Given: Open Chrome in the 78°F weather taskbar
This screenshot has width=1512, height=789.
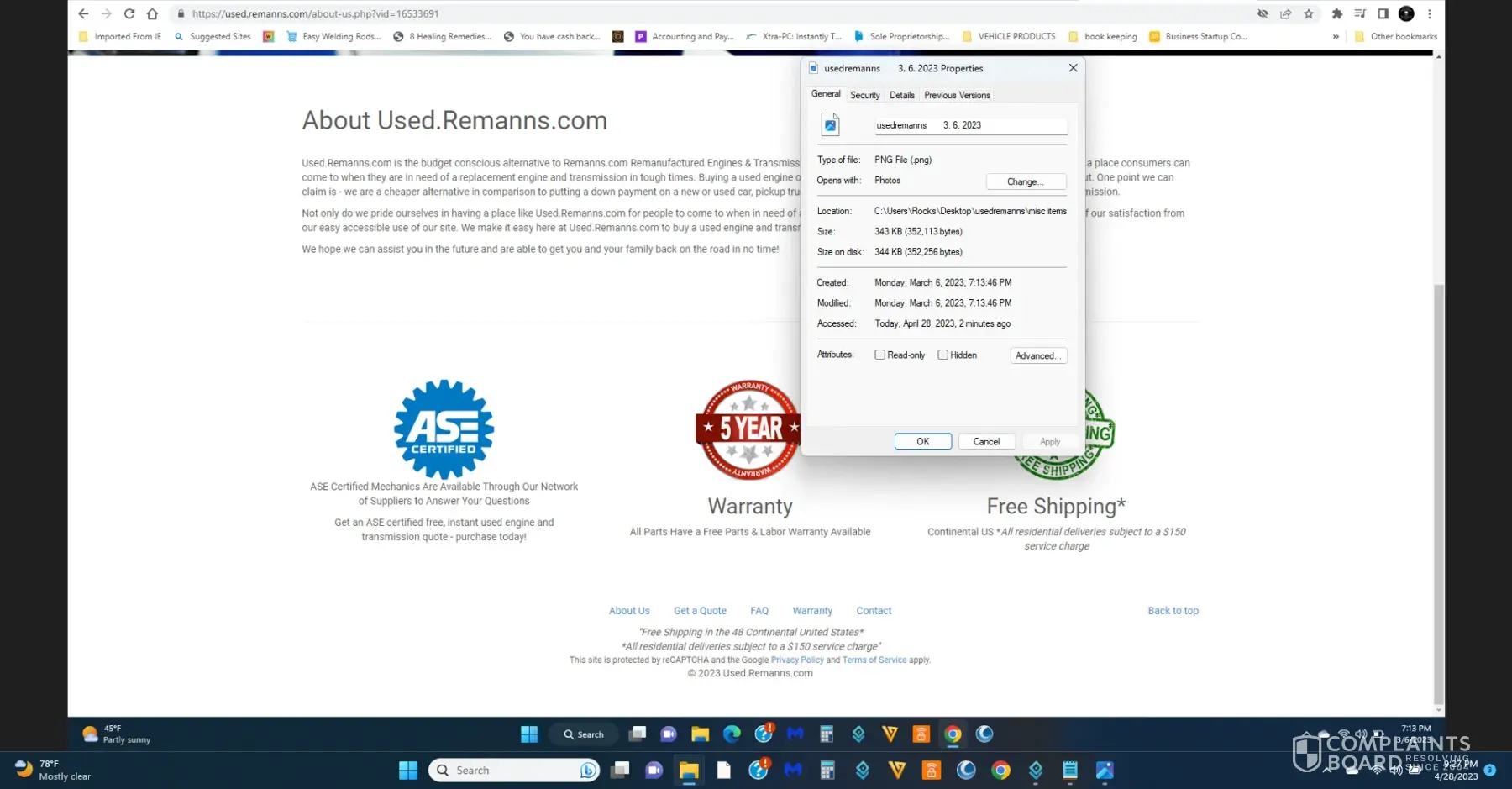Looking at the screenshot, I should 1000,770.
